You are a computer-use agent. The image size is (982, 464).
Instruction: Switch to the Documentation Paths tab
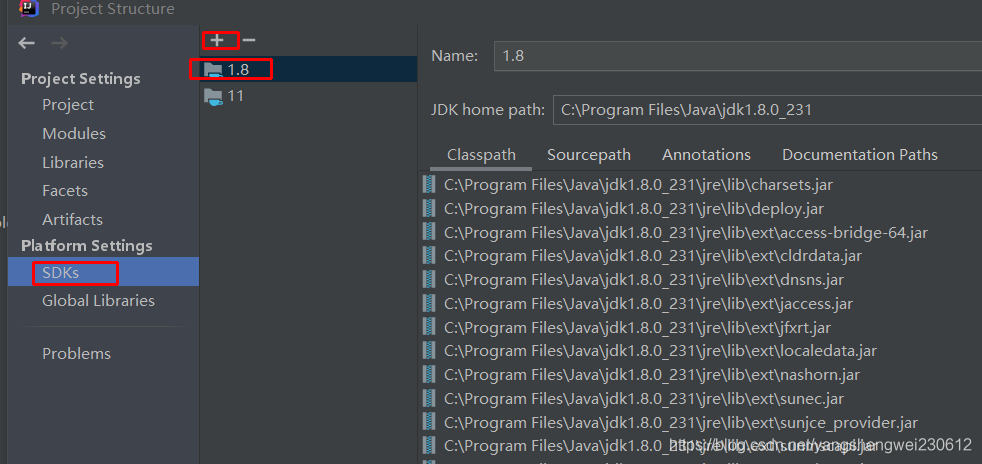tap(860, 155)
